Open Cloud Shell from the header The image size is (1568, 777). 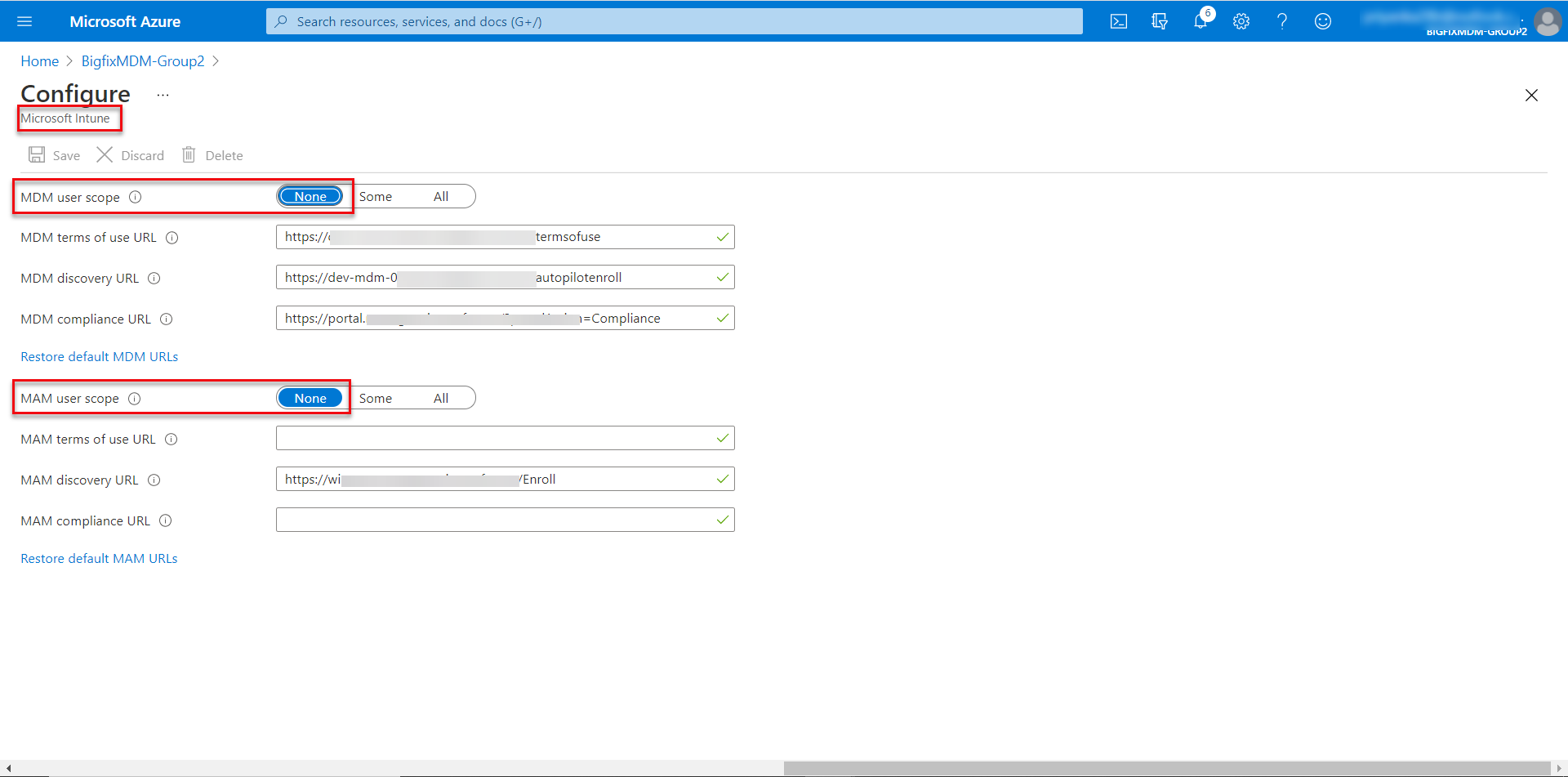(x=1119, y=21)
